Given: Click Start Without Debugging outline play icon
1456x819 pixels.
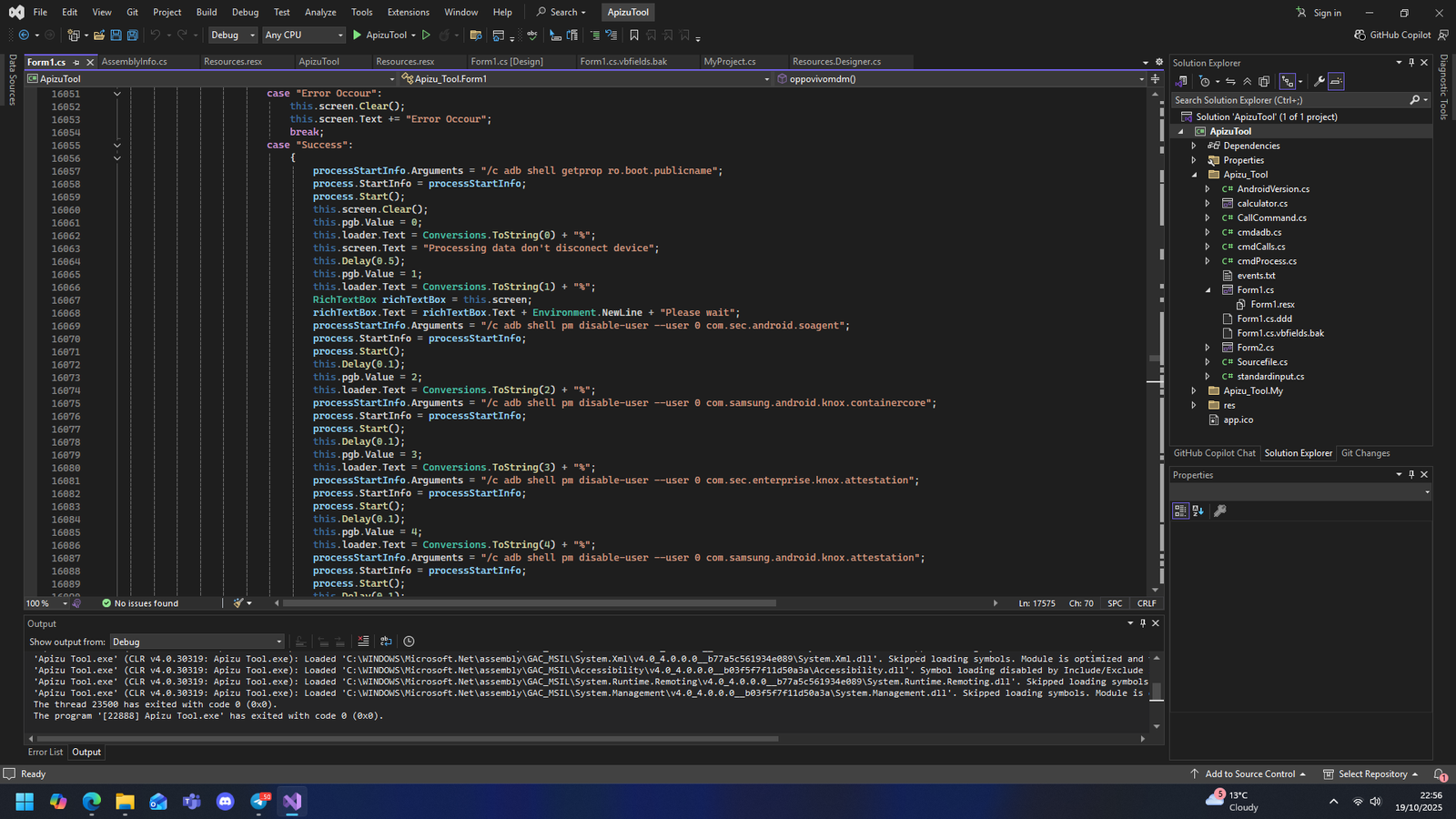Looking at the screenshot, I should coord(426,35).
